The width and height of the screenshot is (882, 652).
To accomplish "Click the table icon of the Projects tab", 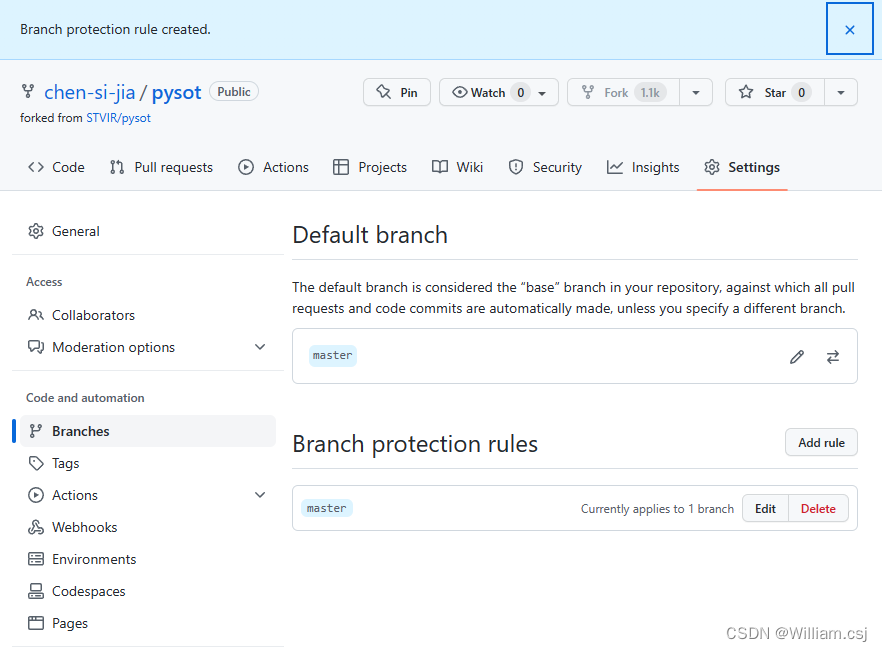I will click(341, 167).
